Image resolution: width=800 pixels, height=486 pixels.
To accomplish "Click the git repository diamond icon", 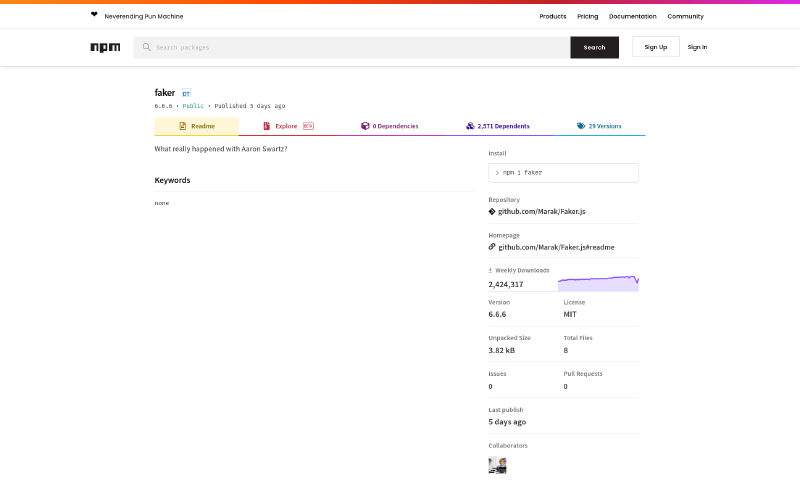I will click(492, 212).
